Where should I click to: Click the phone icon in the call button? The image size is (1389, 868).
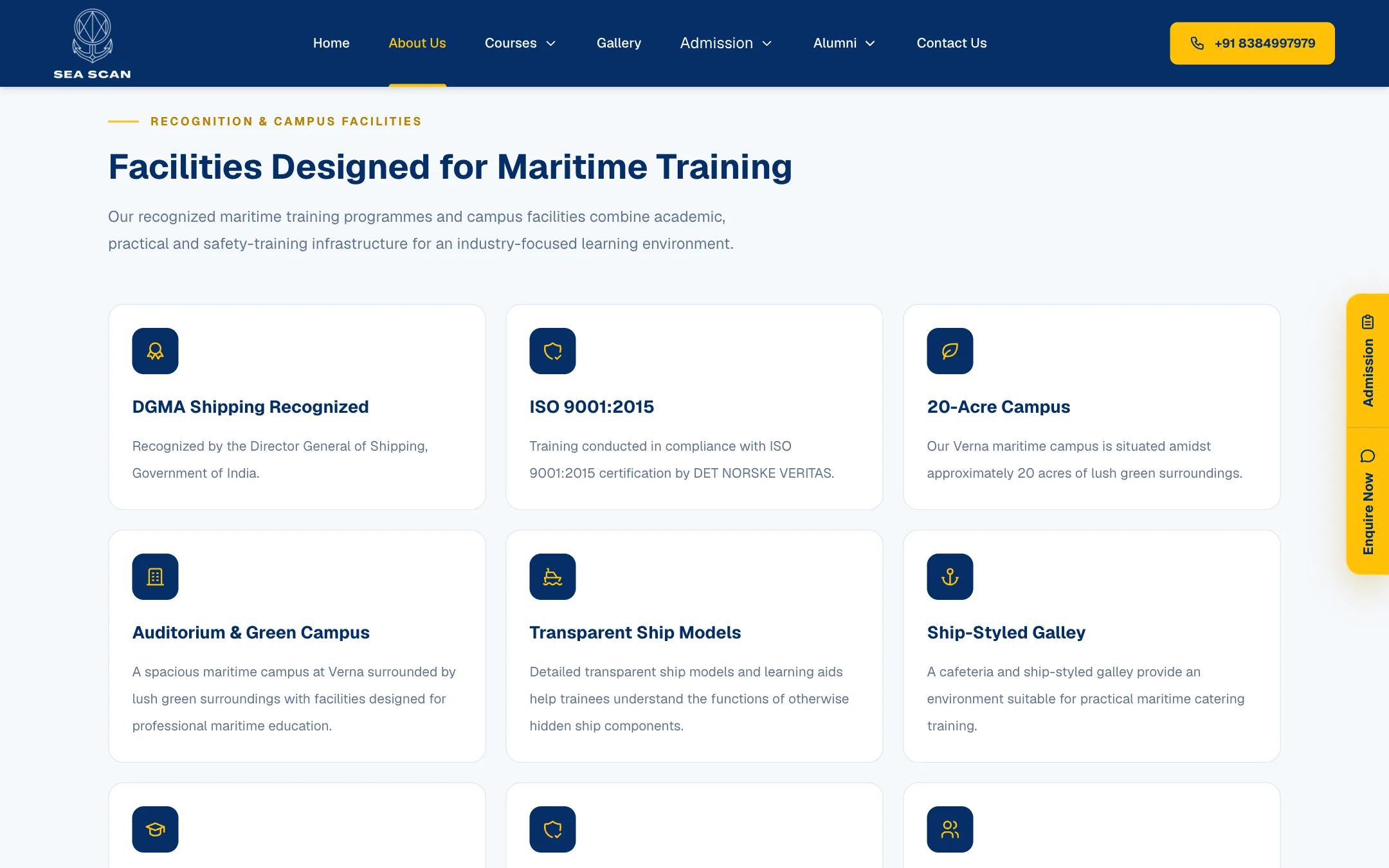pyautogui.click(x=1197, y=43)
